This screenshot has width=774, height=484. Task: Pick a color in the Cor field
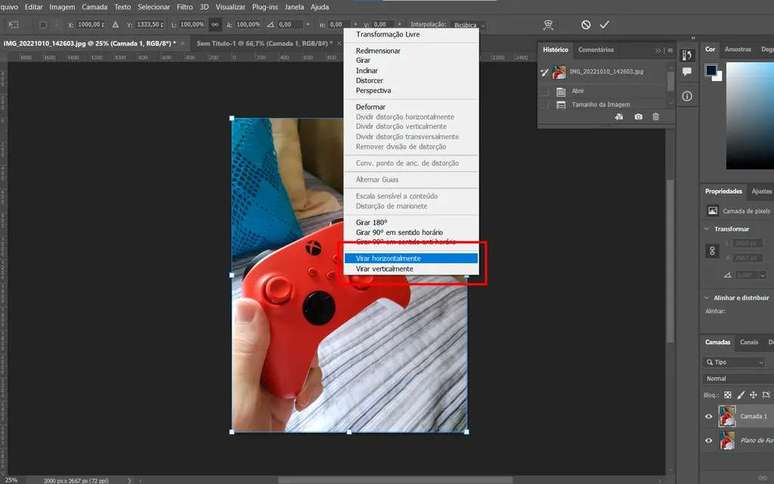coord(750,116)
